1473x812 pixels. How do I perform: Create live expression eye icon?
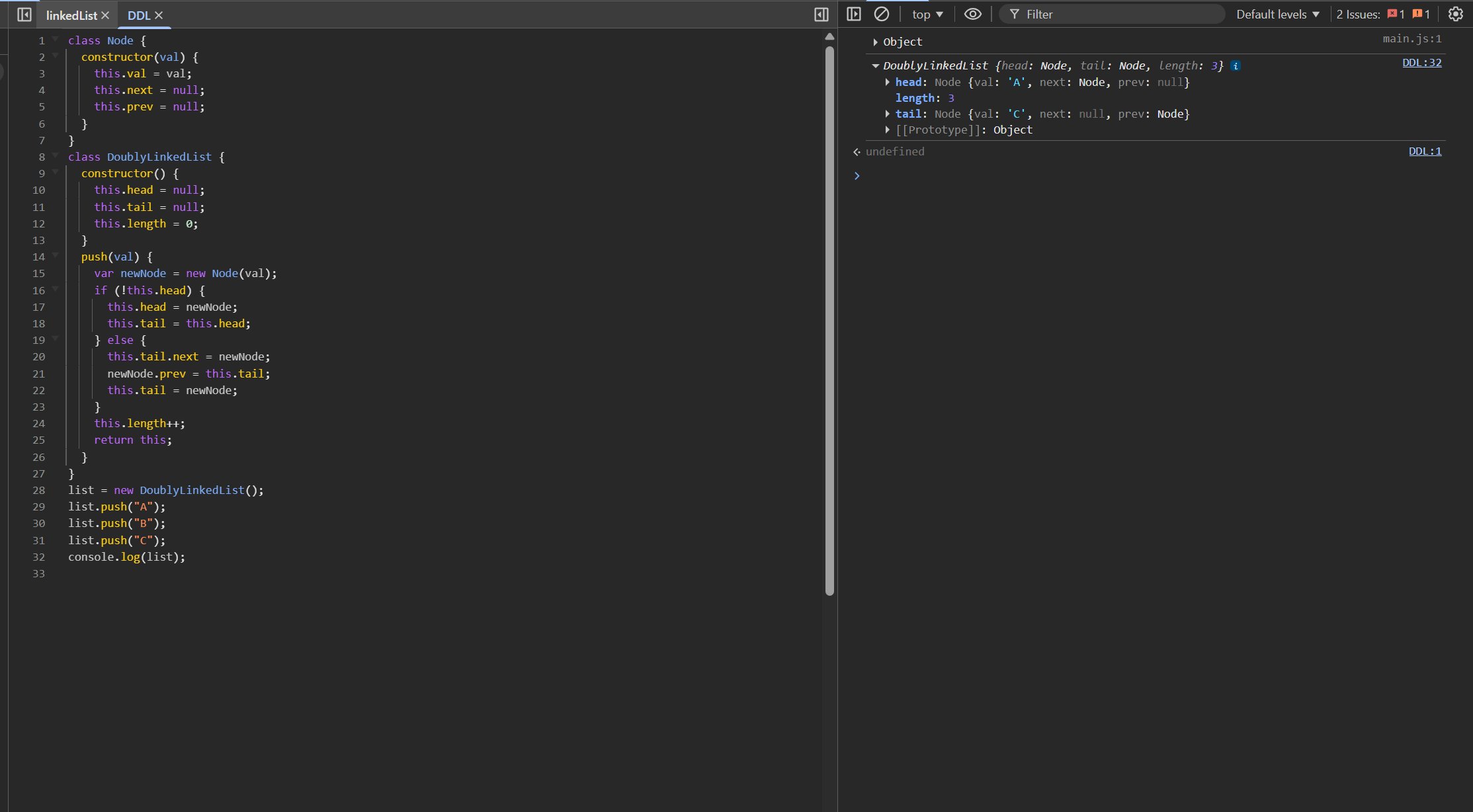coord(972,14)
